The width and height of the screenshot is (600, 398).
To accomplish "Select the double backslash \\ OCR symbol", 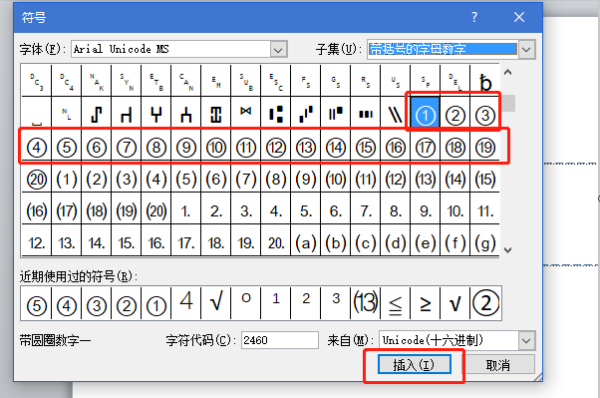I will tap(395, 113).
